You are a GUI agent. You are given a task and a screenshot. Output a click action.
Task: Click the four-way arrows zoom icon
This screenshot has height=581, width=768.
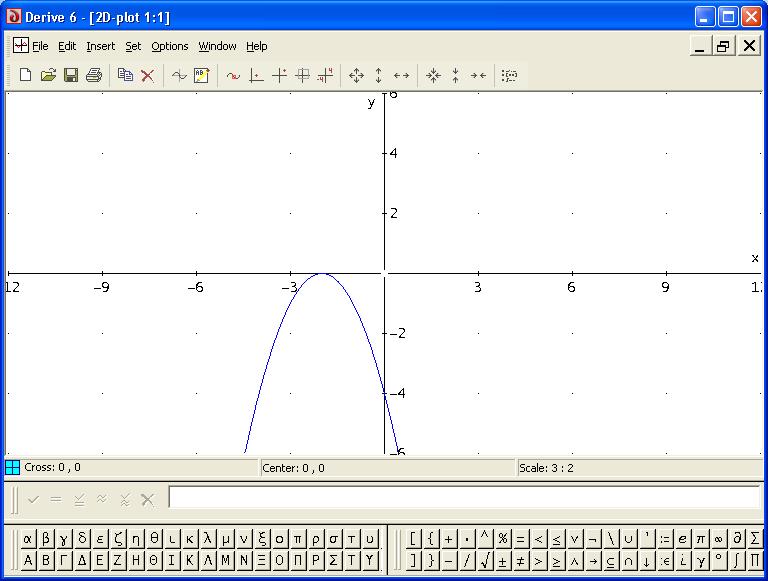pyautogui.click(x=356, y=75)
